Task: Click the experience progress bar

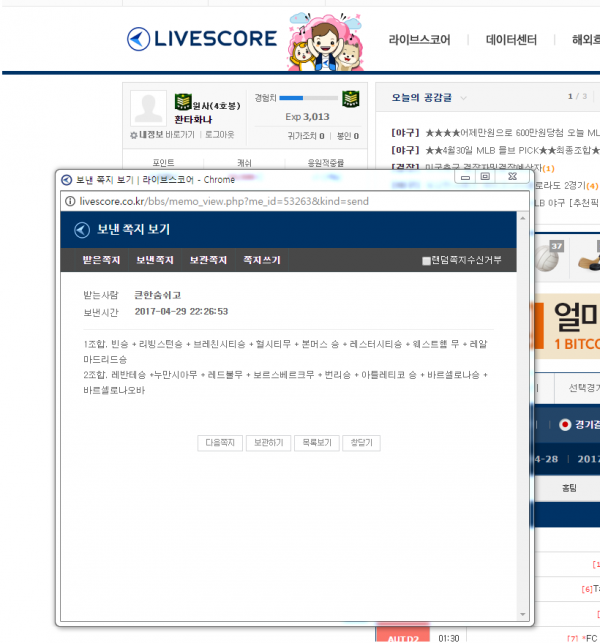Action: 308,98
